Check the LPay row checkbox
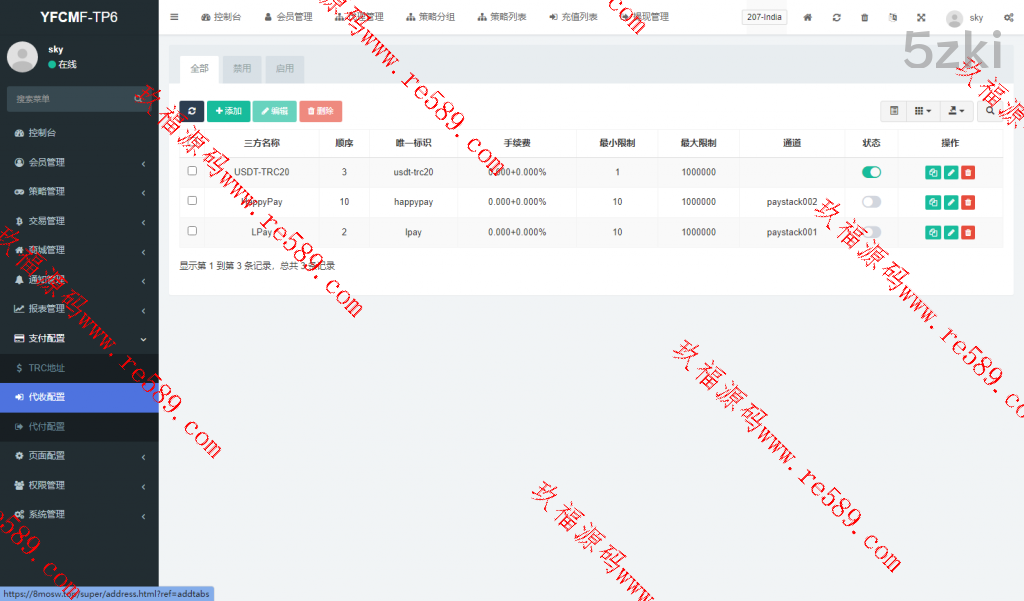This screenshot has width=1024, height=601. pos(192,231)
